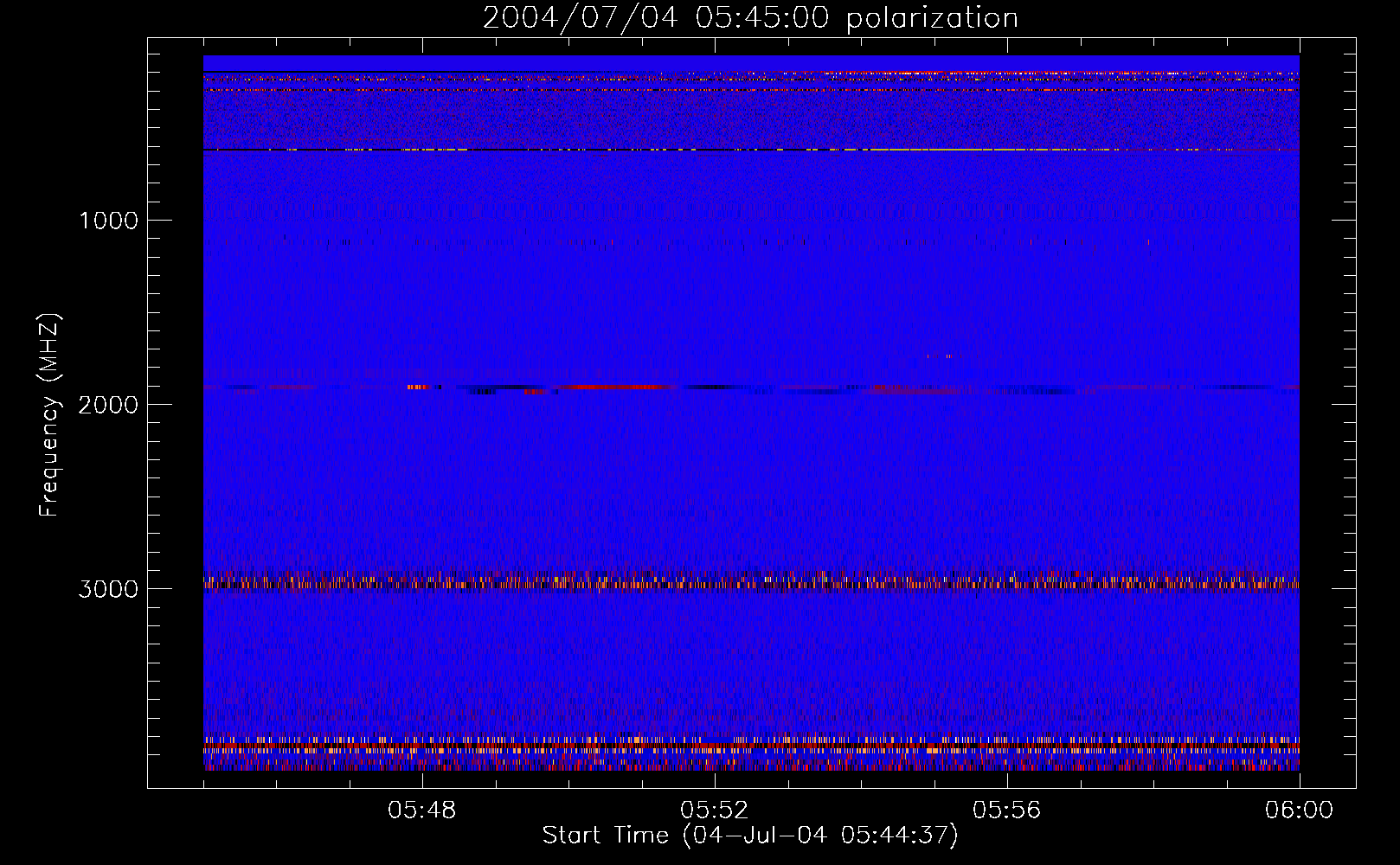Click the 'Frequency (MHZ)' y-axis label
This screenshot has width=1400, height=865.
pos(49,415)
